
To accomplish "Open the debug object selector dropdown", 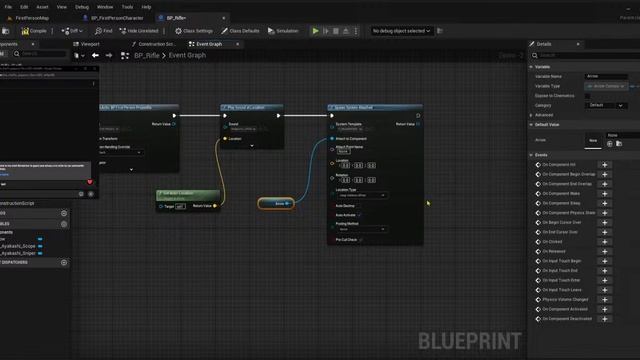I will [x=401, y=31].
